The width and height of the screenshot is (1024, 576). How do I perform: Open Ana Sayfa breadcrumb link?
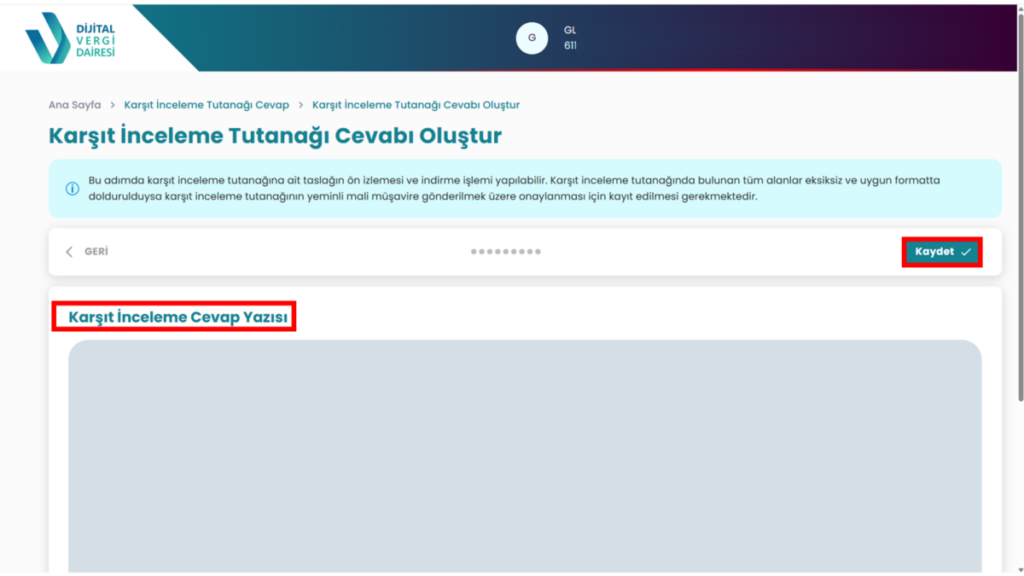(74, 105)
